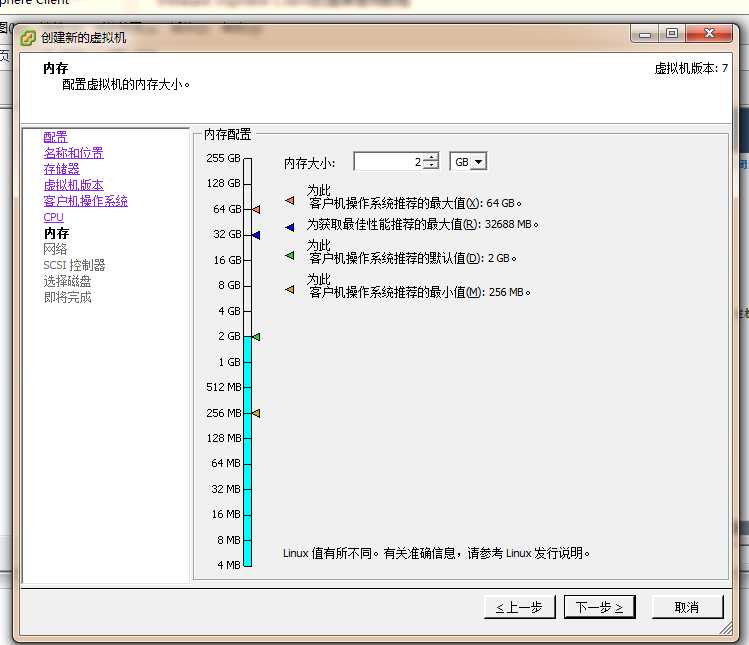Screen dimensions: 749x645
Task: Click the green 2 GB default marker on slider
Action: (256, 337)
